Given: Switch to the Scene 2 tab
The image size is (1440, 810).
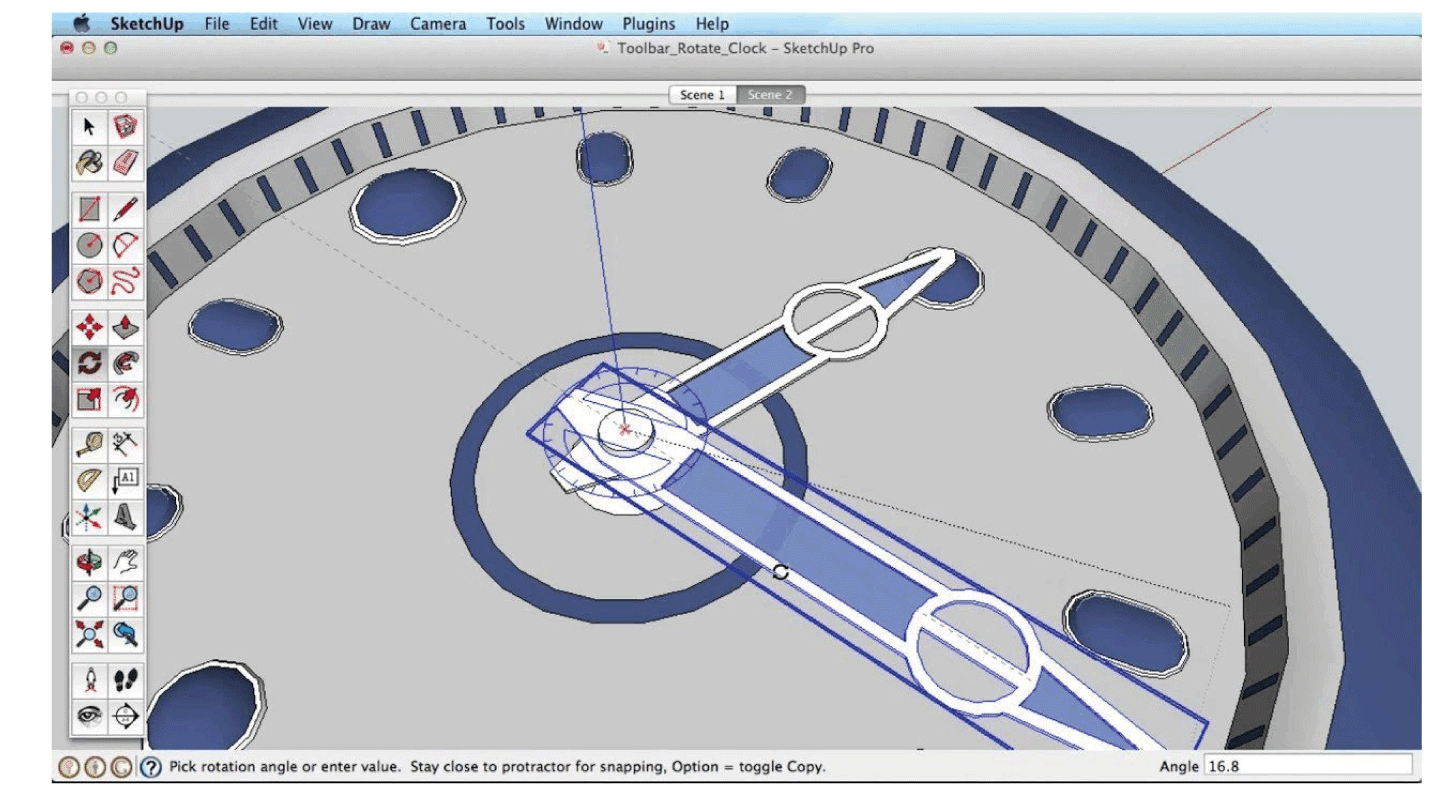Looking at the screenshot, I should (x=770, y=95).
